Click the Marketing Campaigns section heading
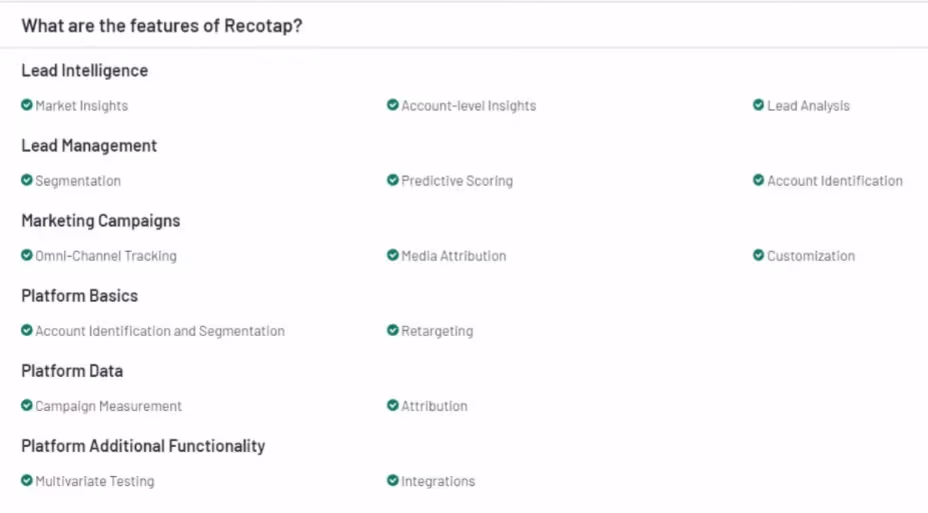The width and height of the screenshot is (928, 513). (101, 221)
